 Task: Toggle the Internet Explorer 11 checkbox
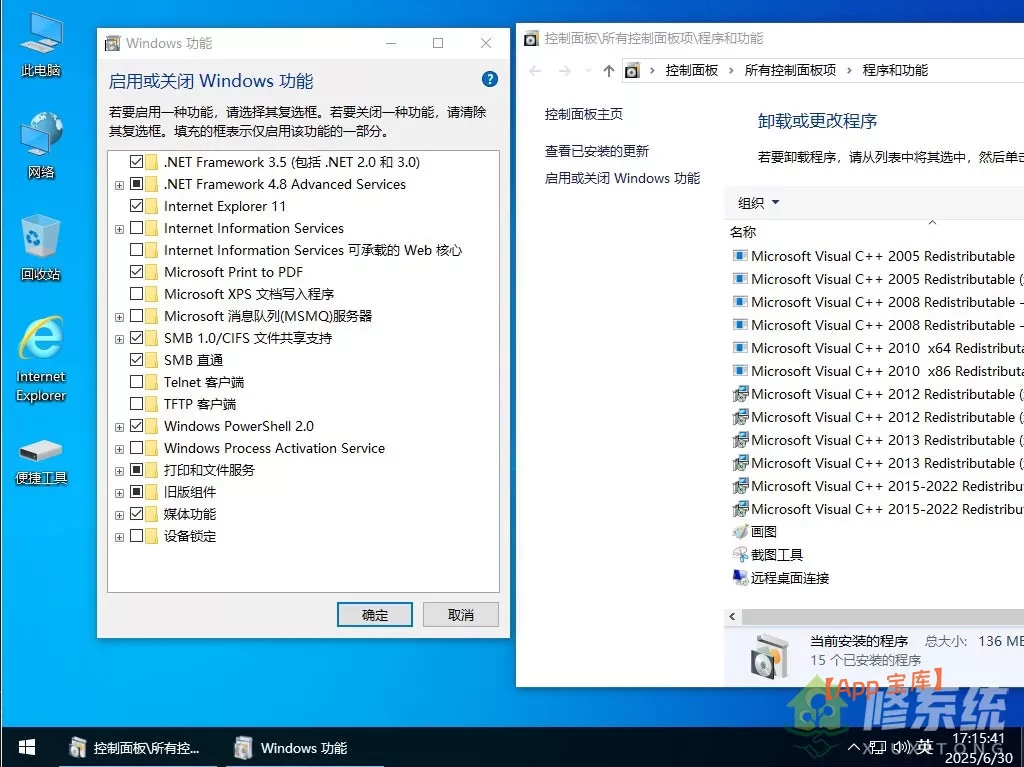coord(137,206)
